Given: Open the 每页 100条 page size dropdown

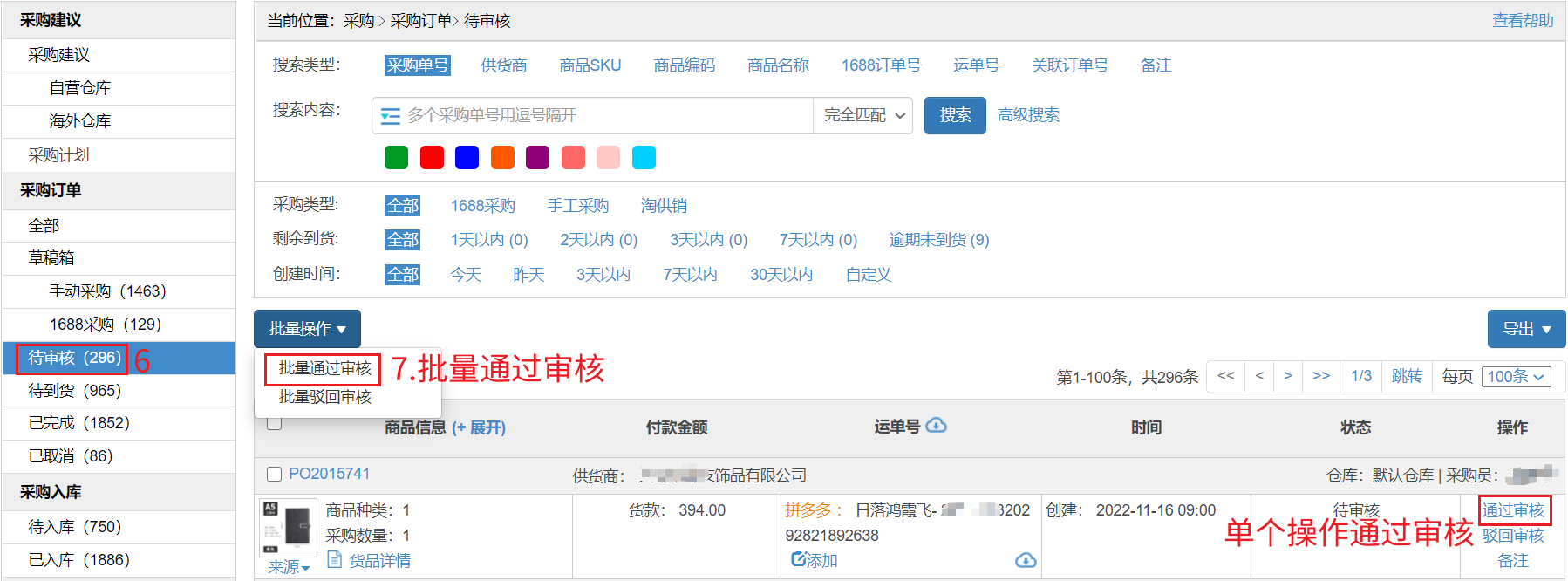Looking at the screenshot, I should (1517, 377).
